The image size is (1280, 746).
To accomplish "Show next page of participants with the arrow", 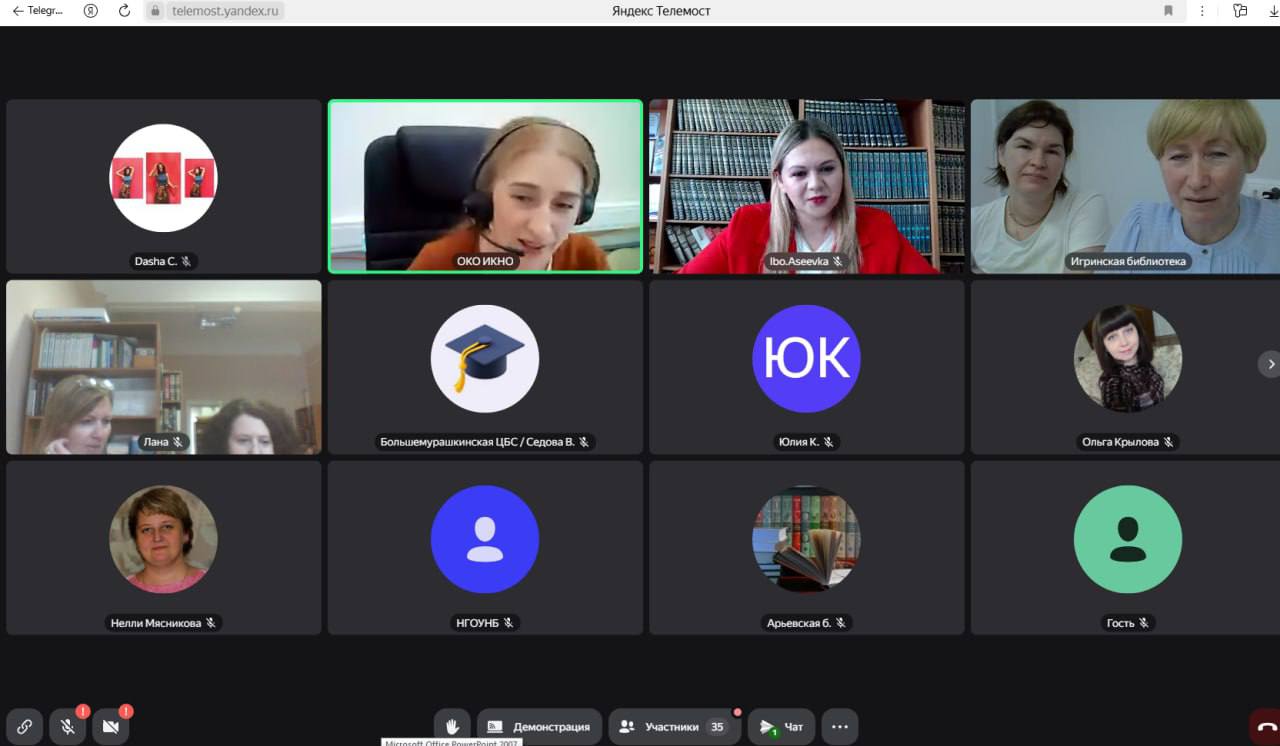I will point(1270,364).
